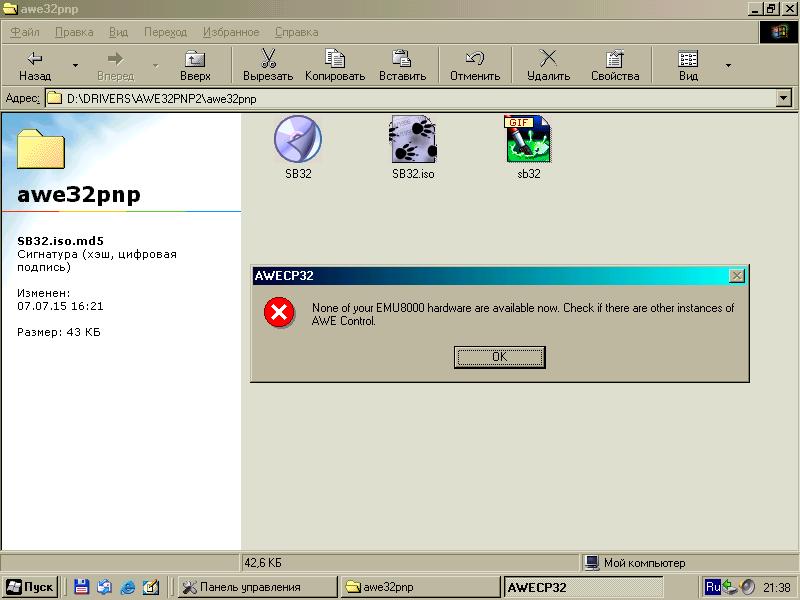Click the floppy disk quick launch icon
Viewport: 800px width, 600px height.
coord(81,587)
